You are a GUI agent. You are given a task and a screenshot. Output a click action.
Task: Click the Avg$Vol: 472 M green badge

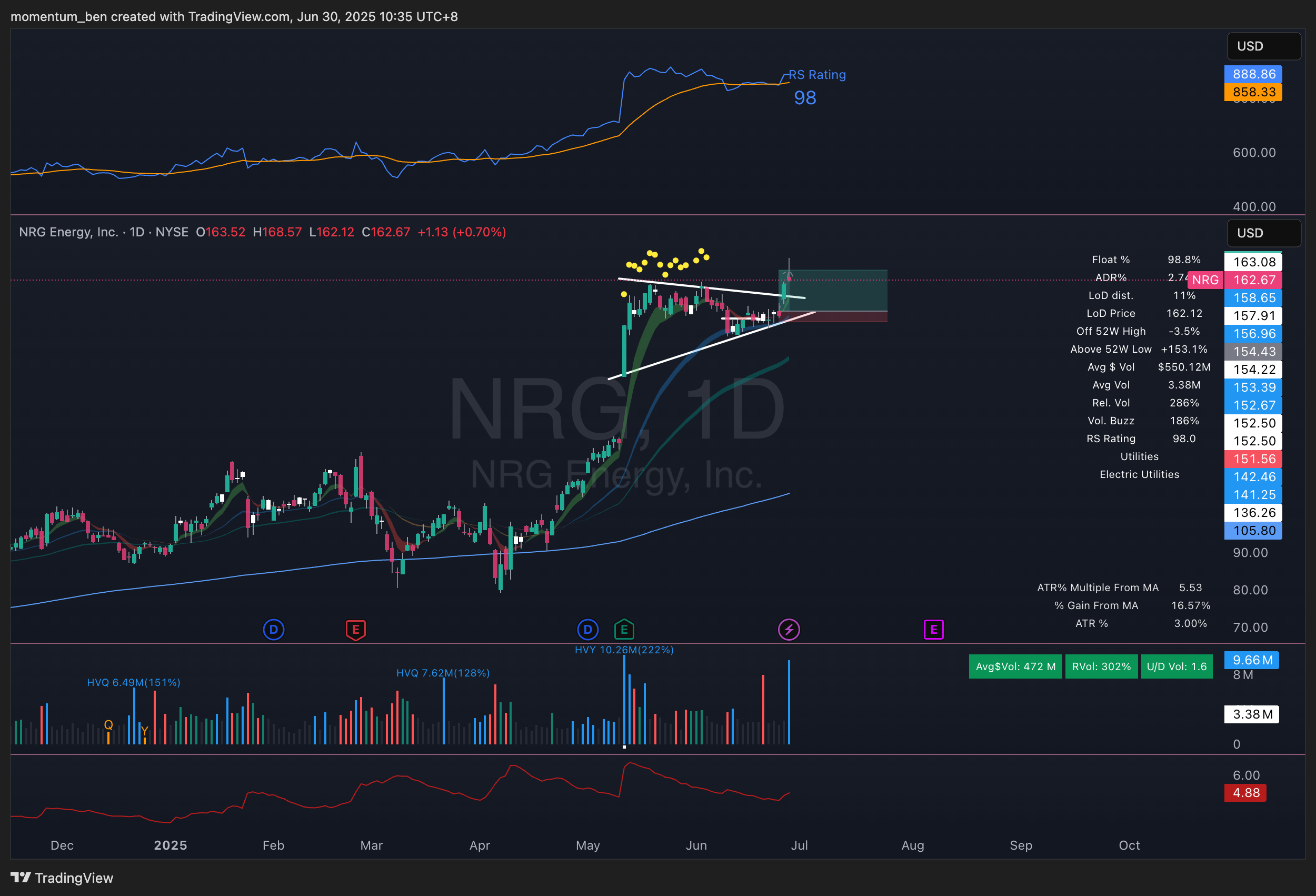(1015, 666)
